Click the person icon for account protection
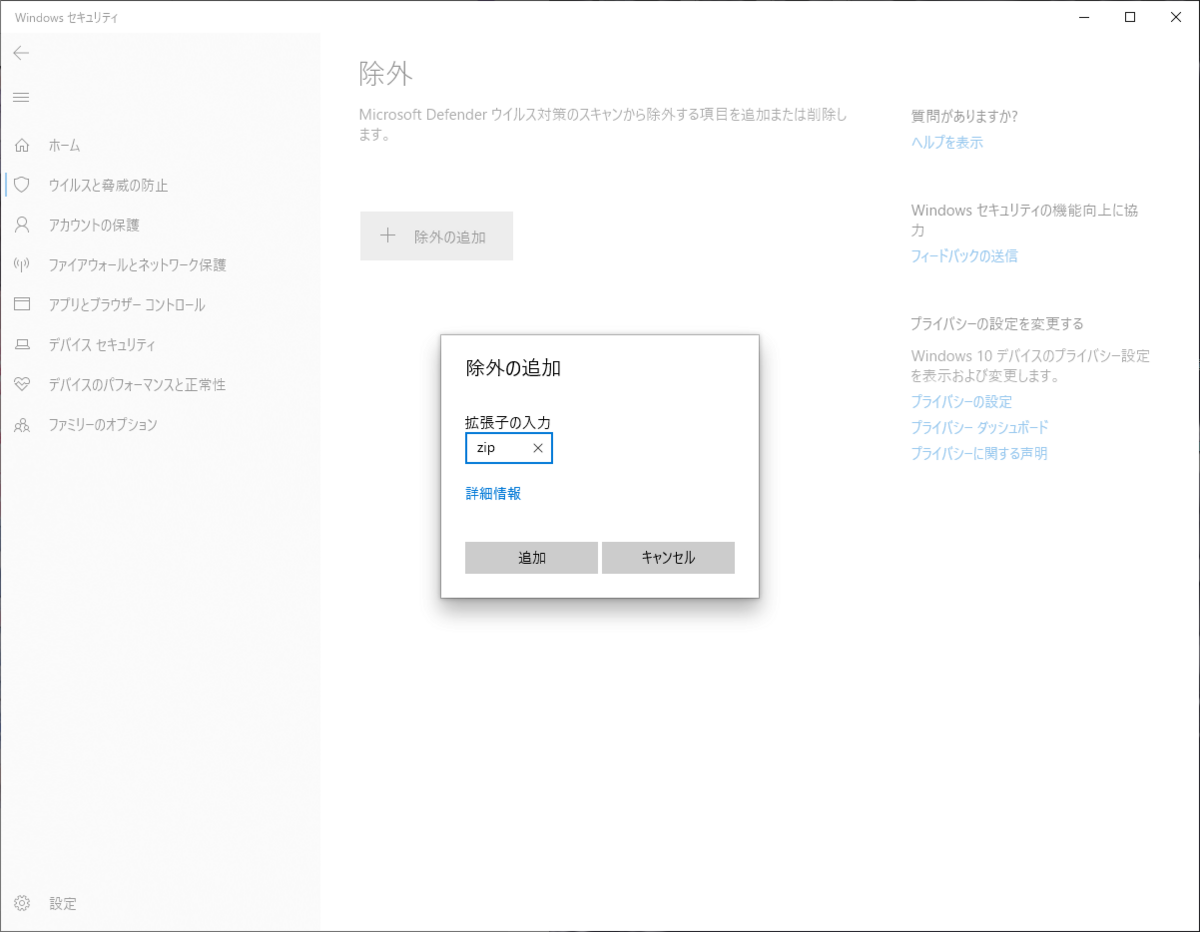The height and width of the screenshot is (932, 1200). 22,225
